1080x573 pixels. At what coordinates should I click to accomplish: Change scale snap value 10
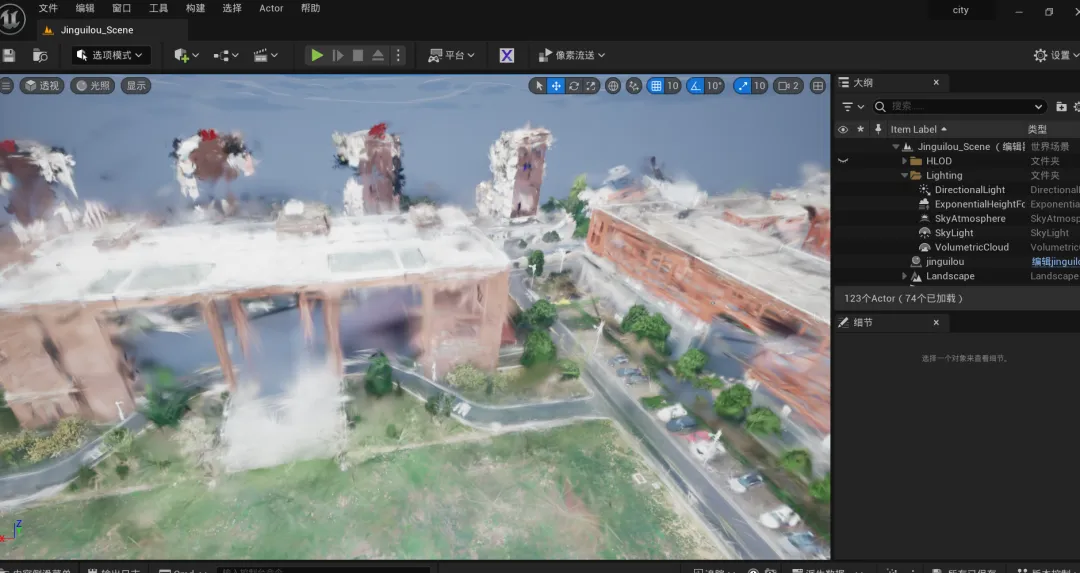point(759,86)
